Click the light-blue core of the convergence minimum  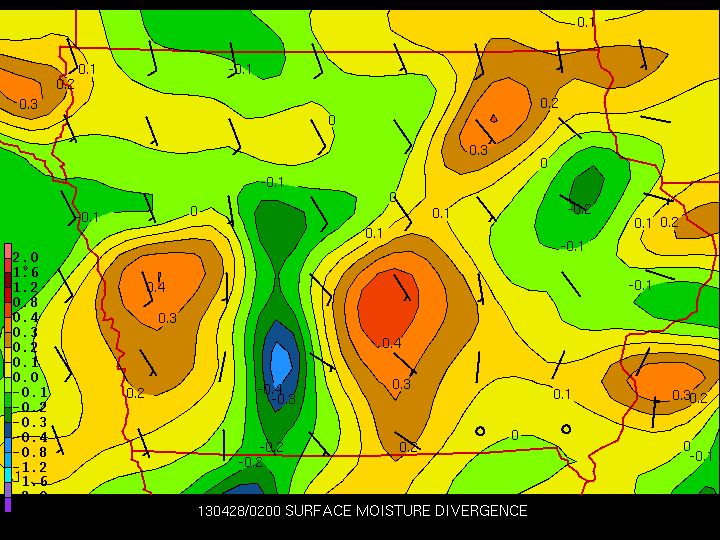[281, 360]
